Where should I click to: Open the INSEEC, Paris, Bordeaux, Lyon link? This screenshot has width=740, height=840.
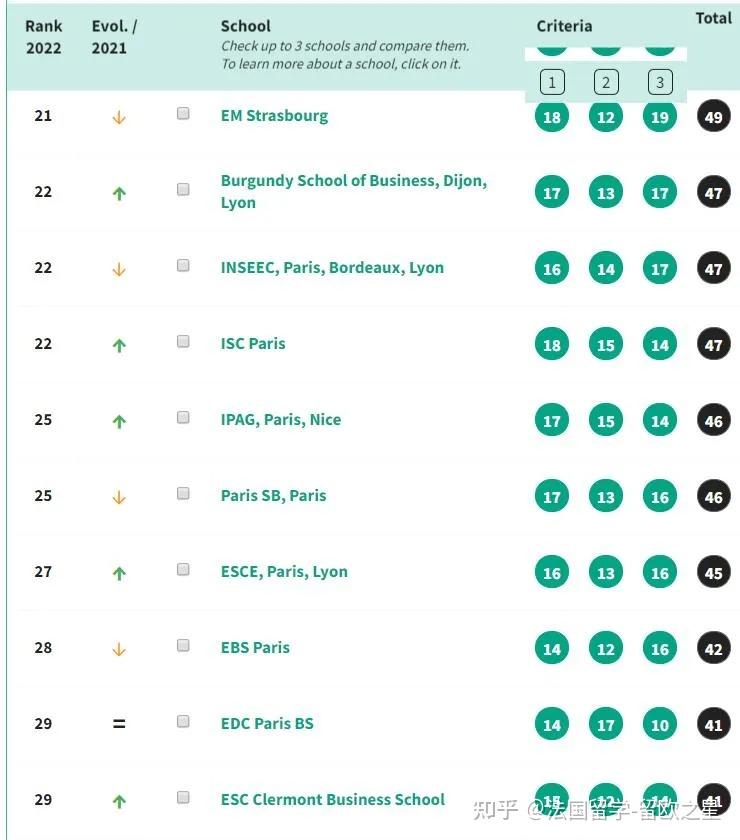[x=332, y=268]
